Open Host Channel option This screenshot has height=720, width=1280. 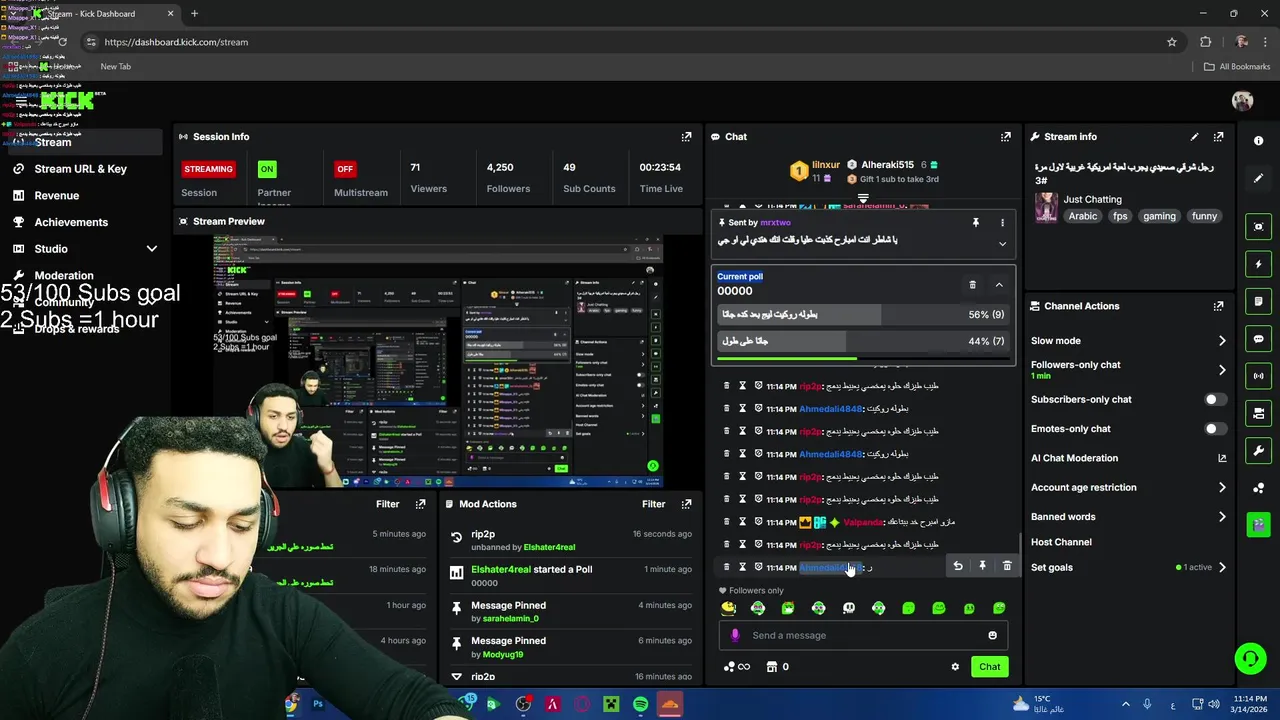(1061, 542)
